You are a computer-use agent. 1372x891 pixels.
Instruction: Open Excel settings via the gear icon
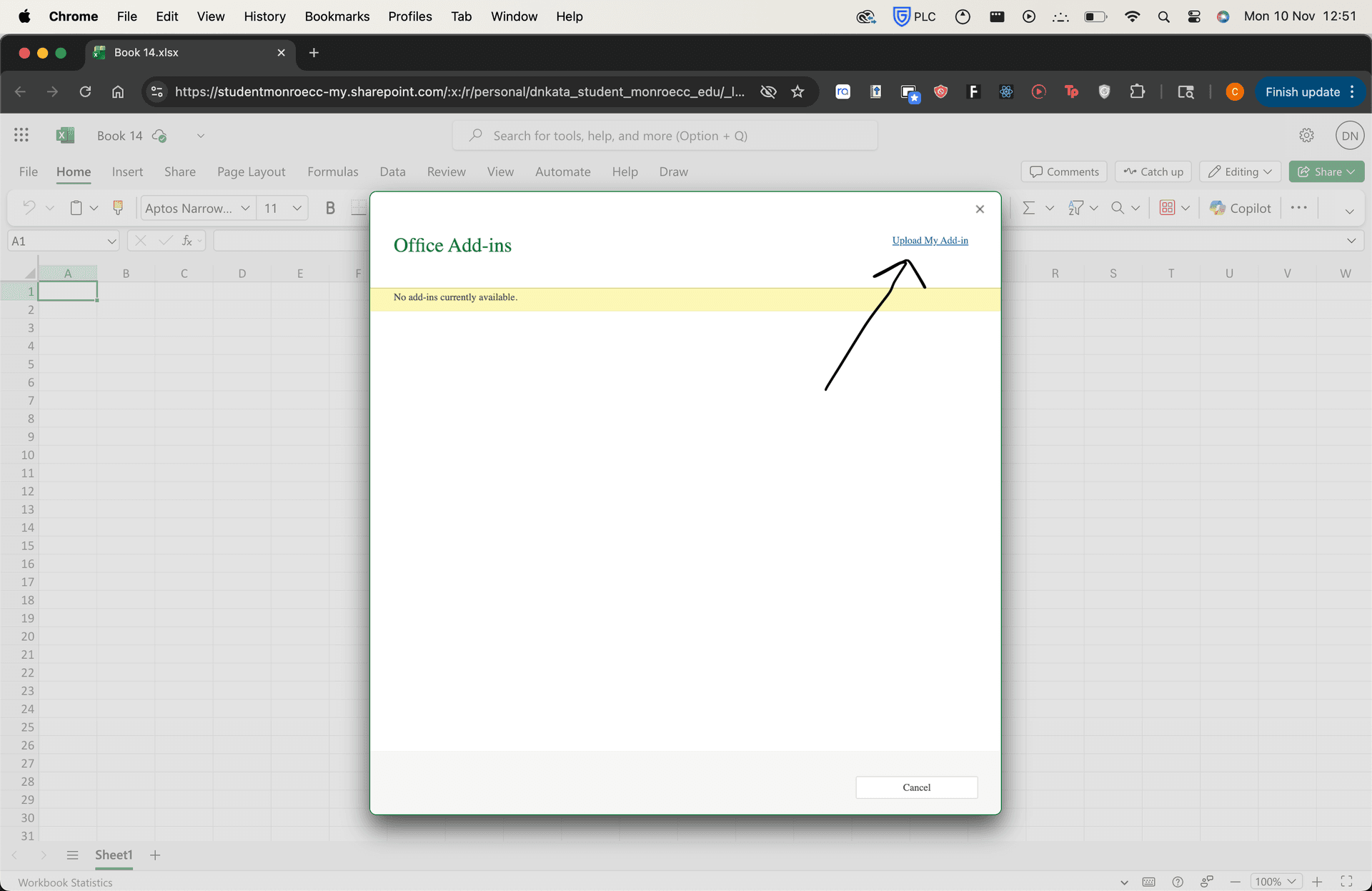click(x=1306, y=134)
